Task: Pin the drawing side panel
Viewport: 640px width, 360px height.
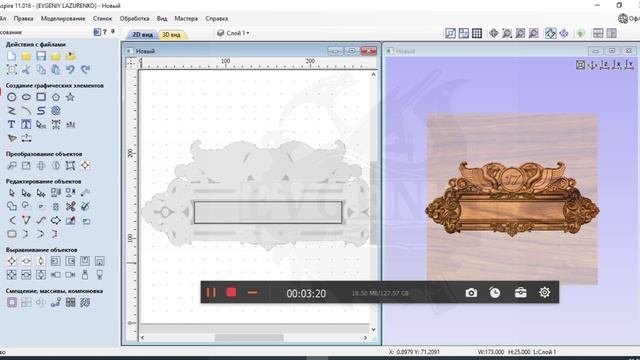Action: (113, 31)
